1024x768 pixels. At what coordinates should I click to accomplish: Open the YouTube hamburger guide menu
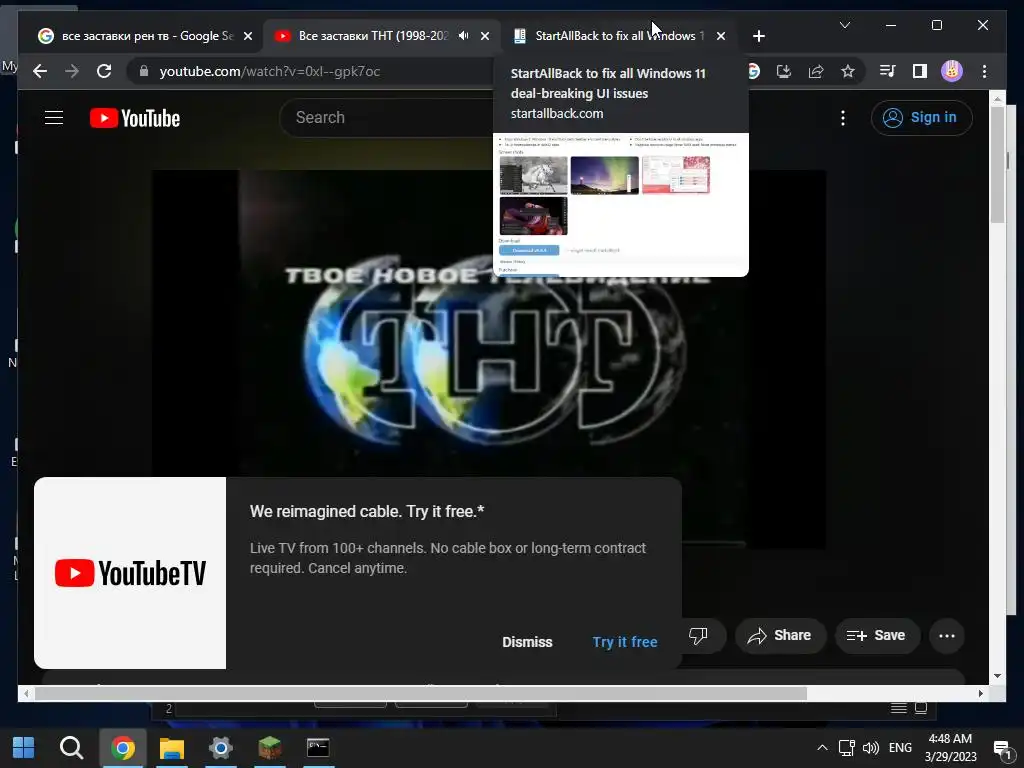54,118
